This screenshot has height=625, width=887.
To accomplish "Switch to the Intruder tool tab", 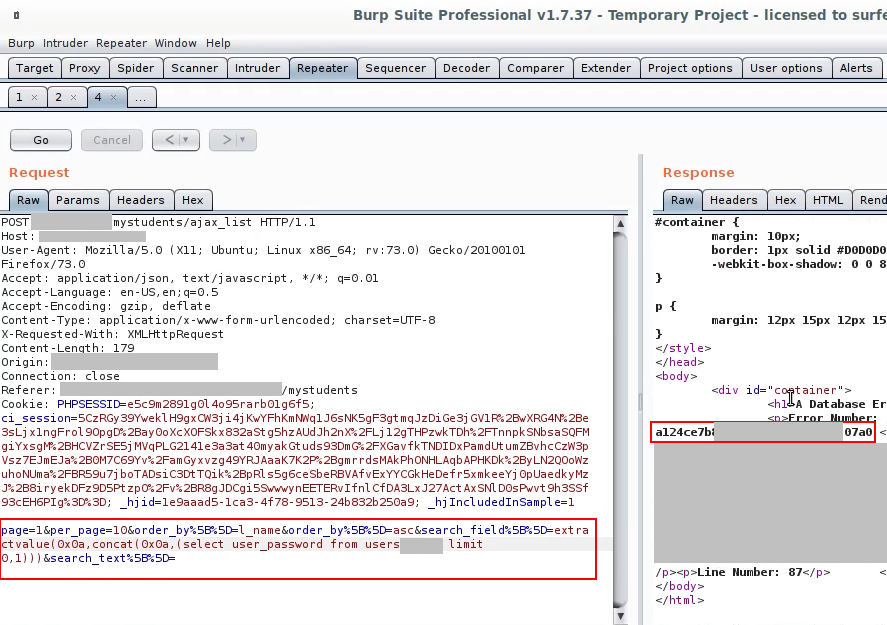I will pos(257,68).
